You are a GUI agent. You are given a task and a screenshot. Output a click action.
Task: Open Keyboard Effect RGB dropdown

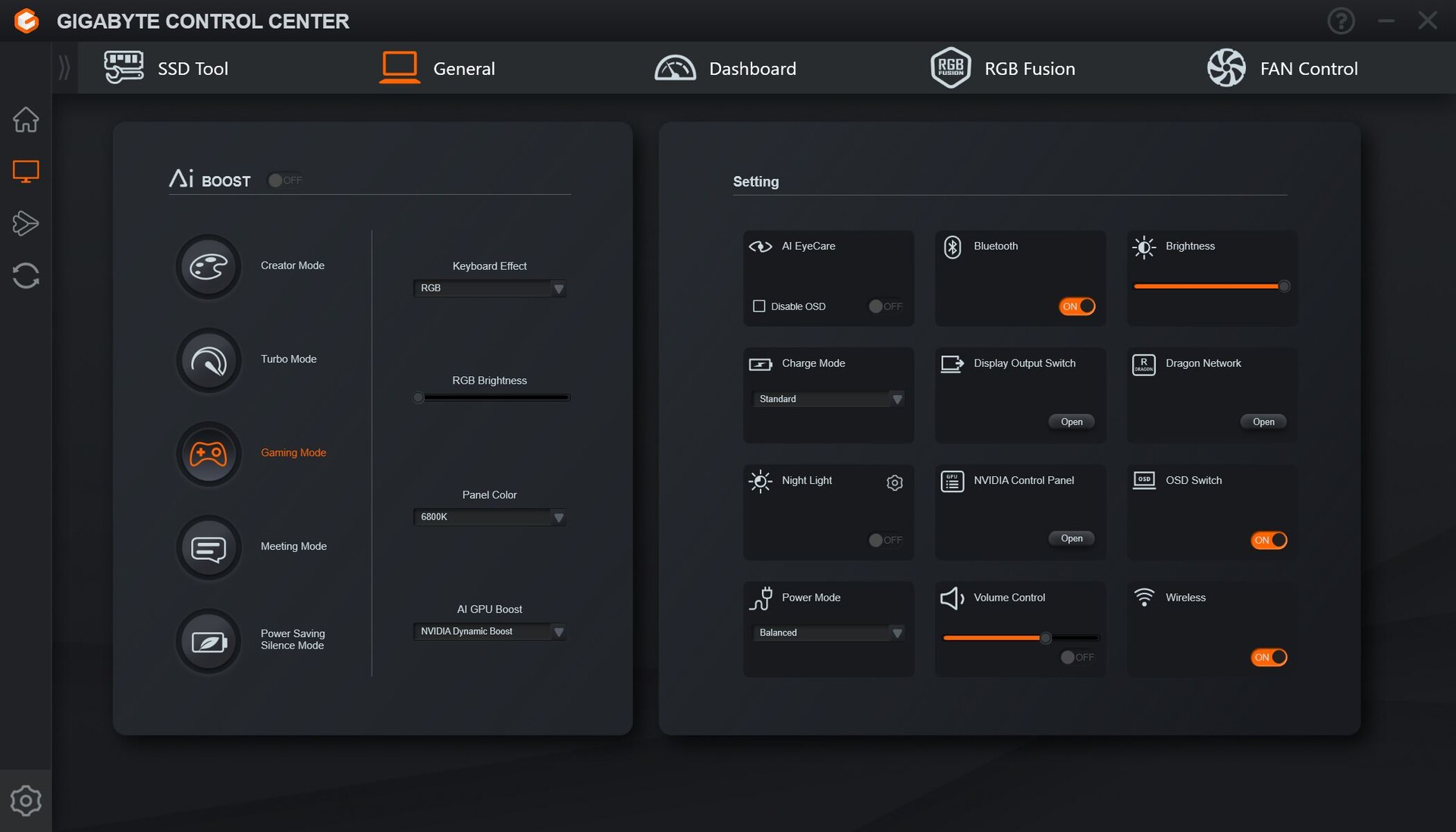[490, 288]
